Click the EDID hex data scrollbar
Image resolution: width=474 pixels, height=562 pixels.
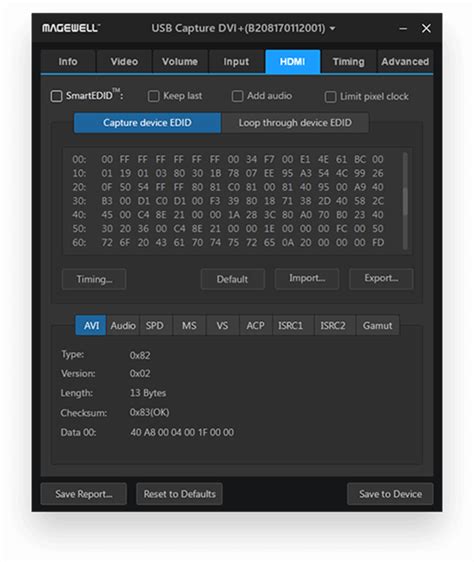tap(405, 201)
